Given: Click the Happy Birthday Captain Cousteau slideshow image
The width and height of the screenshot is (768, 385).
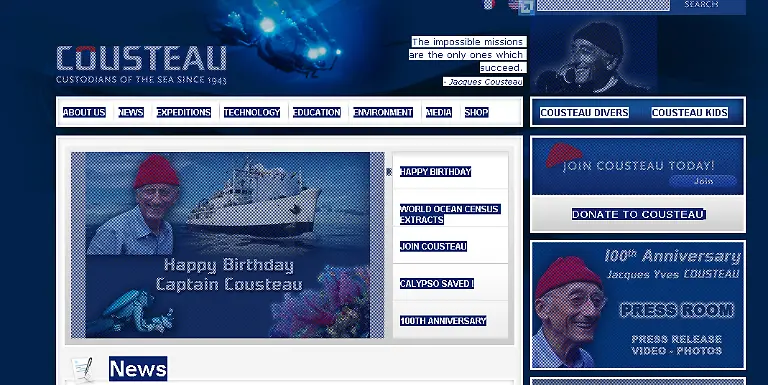Looking at the screenshot, I should (228, 245).
